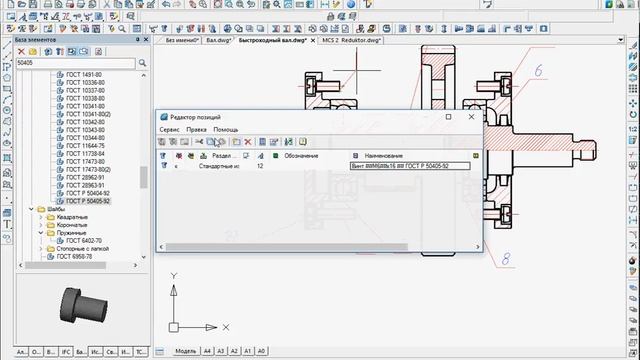Open Правка menu in position editor
This screenshot has width=640, height=360.
coord(196,129)
